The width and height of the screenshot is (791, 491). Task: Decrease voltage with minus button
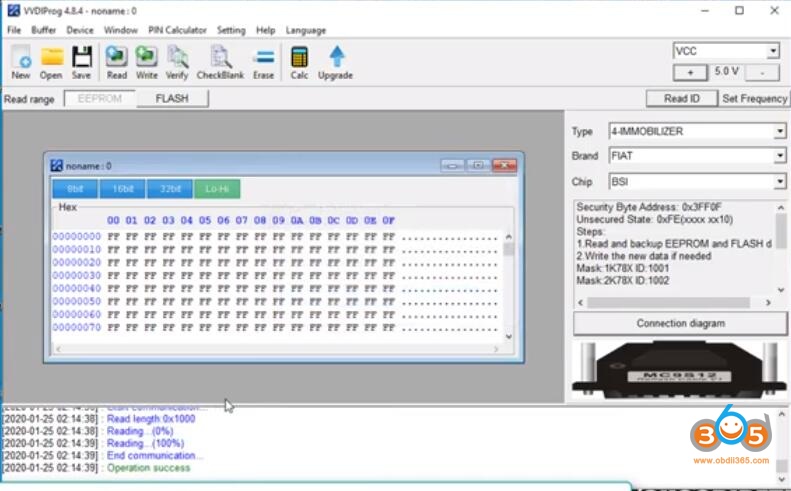pyautogui.click(x=762, y=73)
